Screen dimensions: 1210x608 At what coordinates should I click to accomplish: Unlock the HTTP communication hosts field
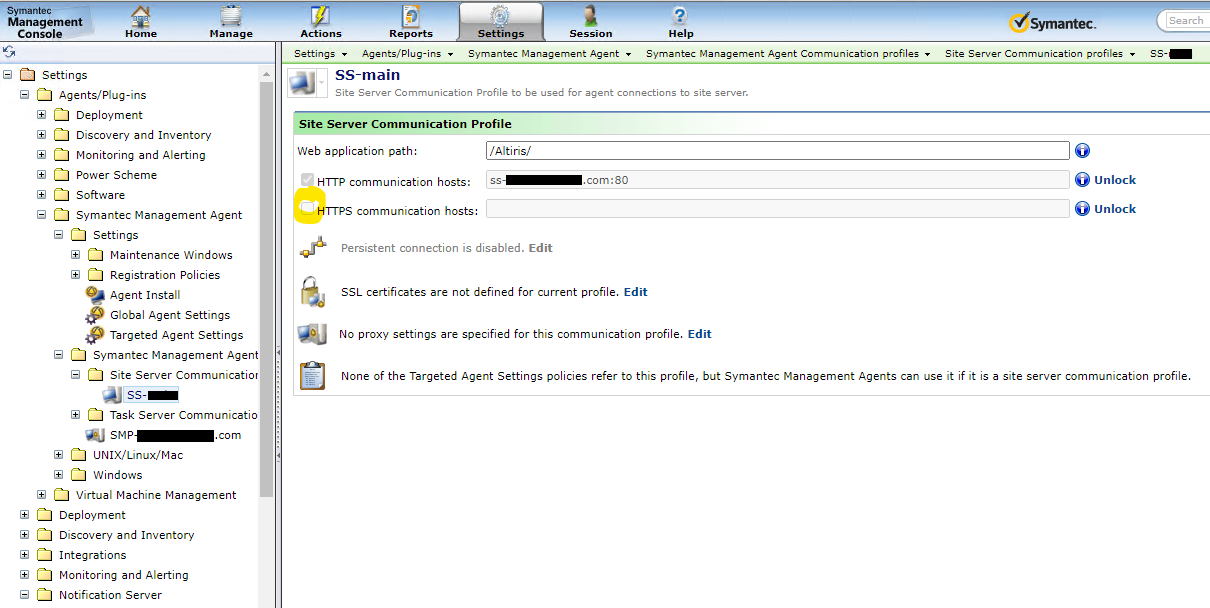[1115, 180]
